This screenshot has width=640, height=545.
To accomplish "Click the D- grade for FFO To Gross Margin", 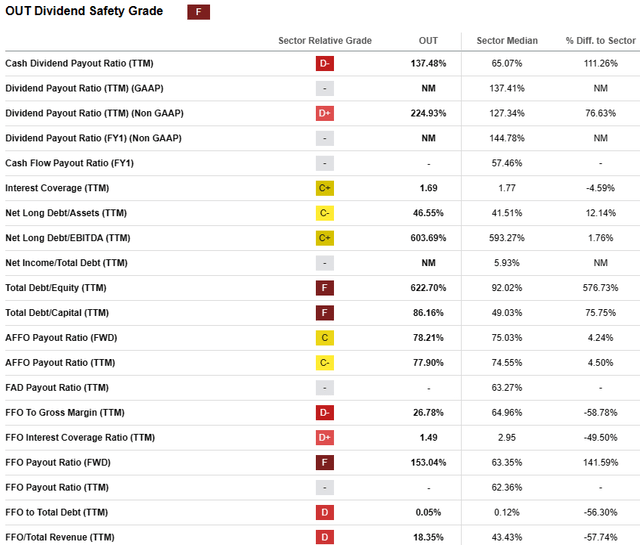I will click(x=324, y=412).
